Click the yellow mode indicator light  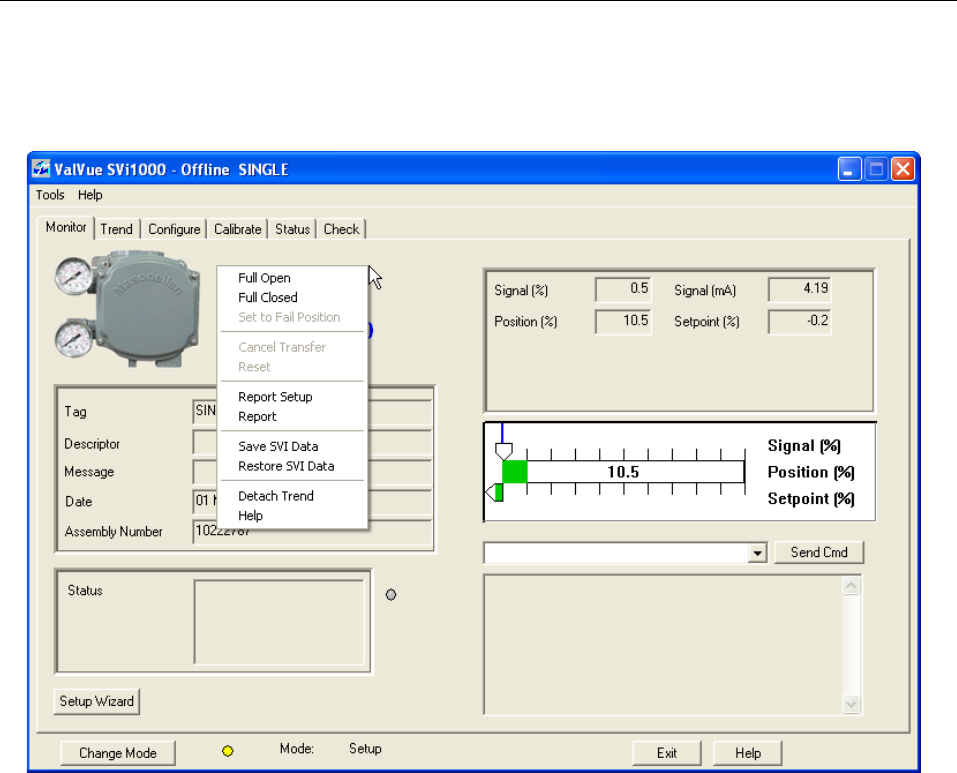point(228,751)
